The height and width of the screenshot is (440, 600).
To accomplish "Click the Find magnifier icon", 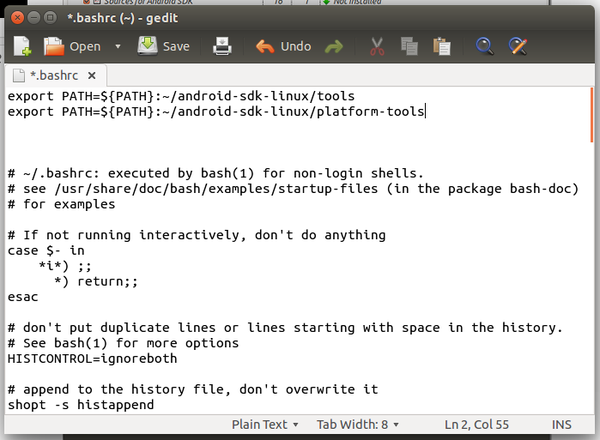I will pos(484,46).
